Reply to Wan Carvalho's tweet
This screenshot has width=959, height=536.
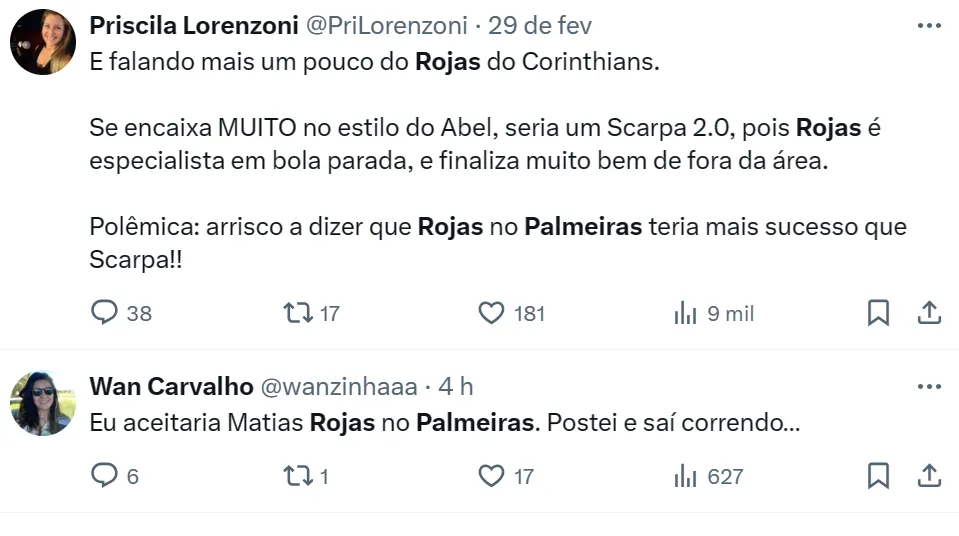(105, 475)
